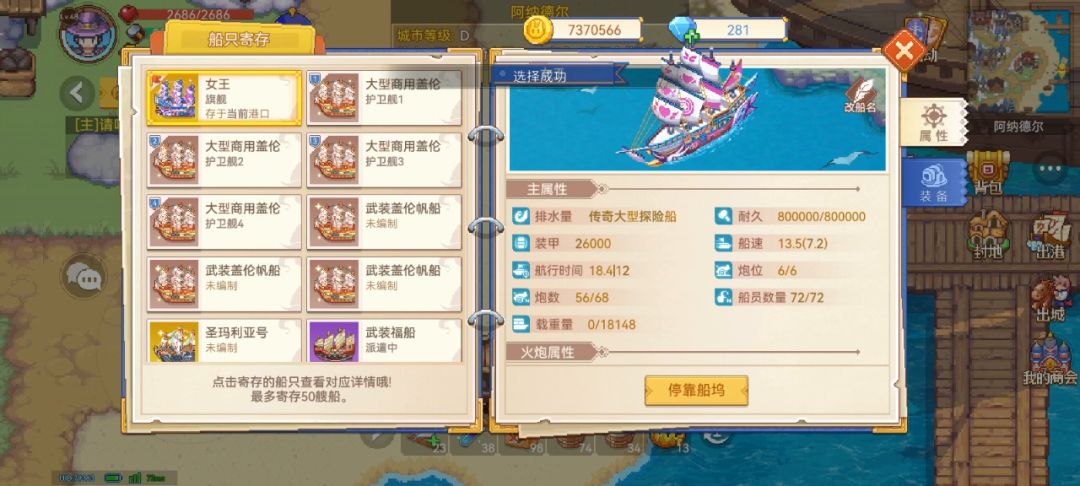Click the exit city (出城) icon
This screenshot has width=1080, height=486.
1051,300
